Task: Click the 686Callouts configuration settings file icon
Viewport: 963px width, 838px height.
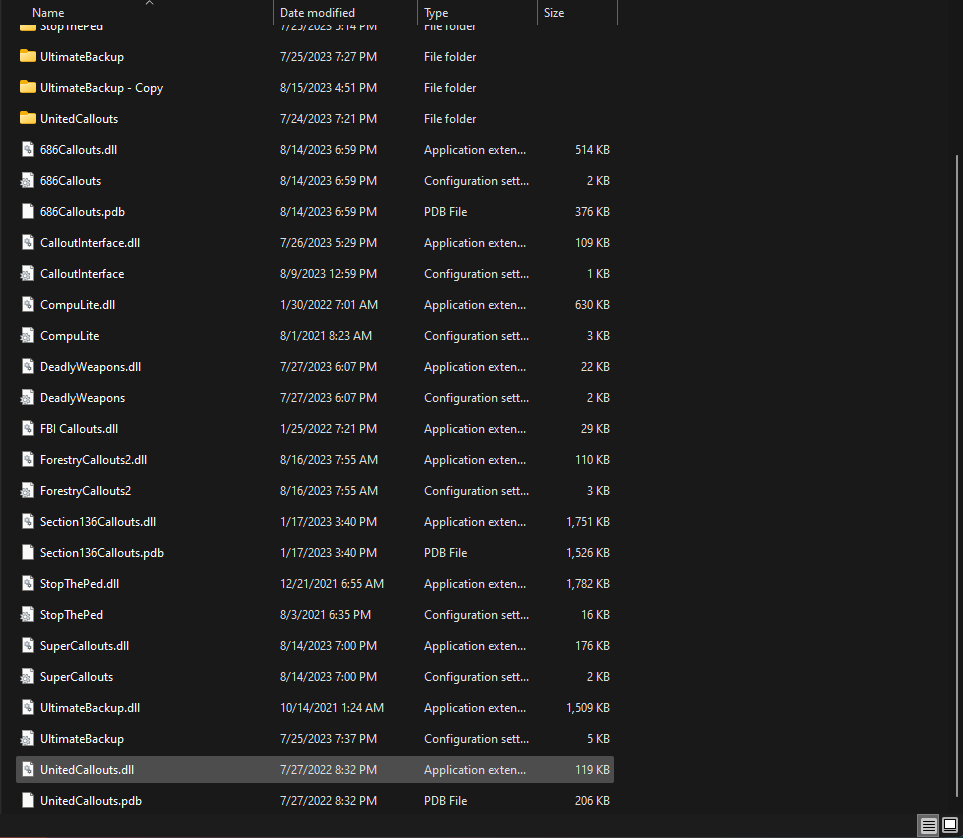Action: 27,181
